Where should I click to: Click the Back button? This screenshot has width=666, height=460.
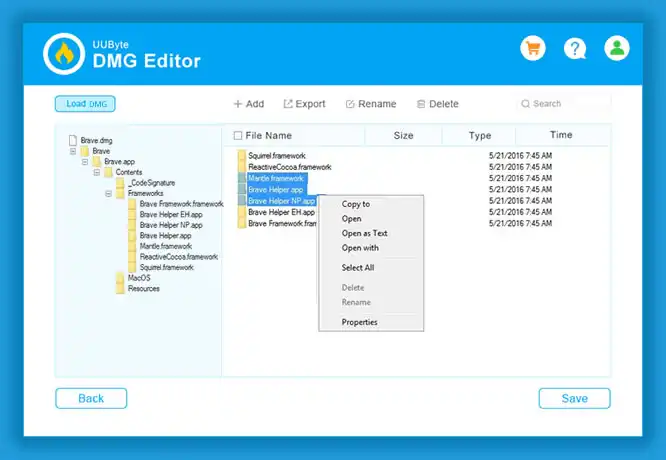coord(91,398)
